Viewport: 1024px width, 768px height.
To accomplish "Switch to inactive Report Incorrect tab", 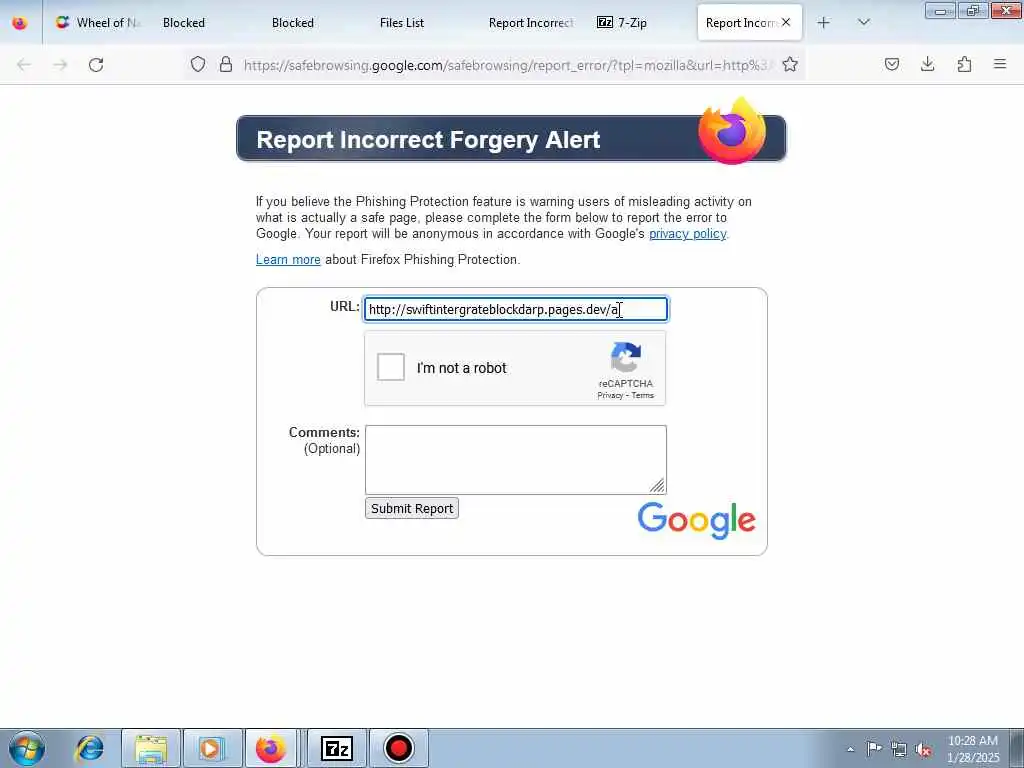I will [530, 23].
